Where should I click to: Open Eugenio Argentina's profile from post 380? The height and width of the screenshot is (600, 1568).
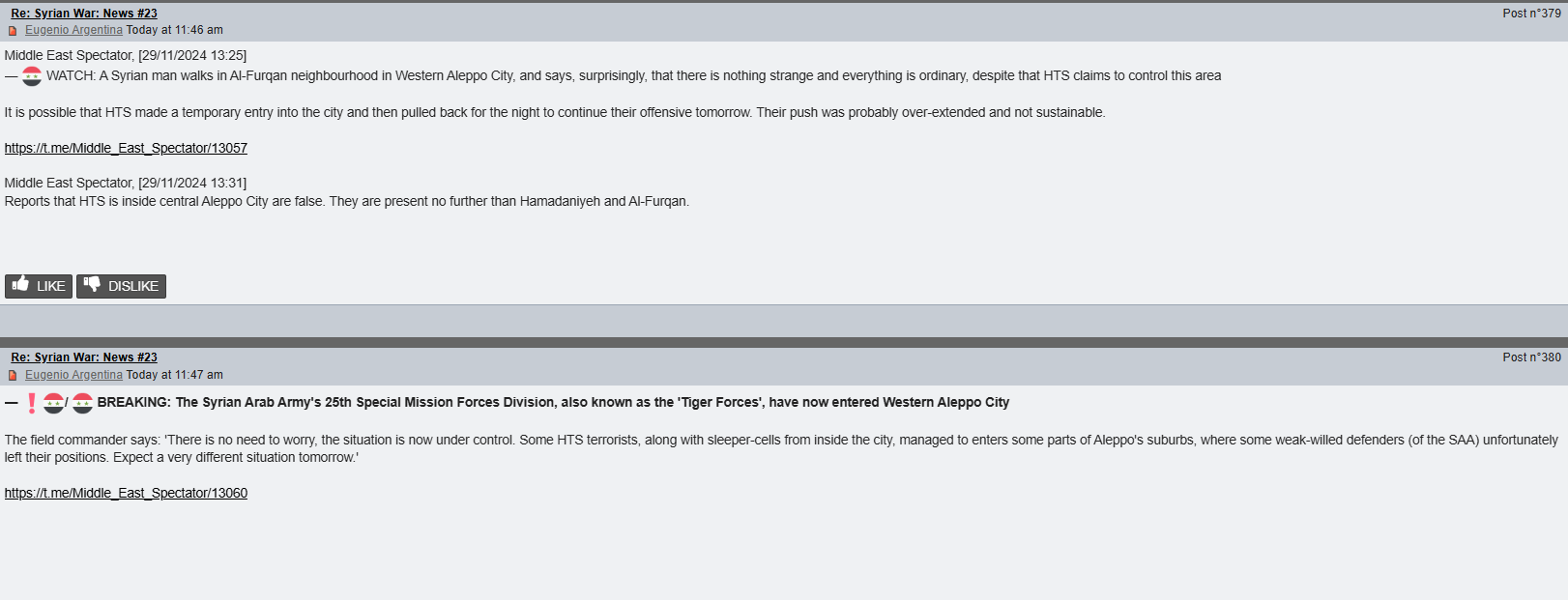(73, 375)
